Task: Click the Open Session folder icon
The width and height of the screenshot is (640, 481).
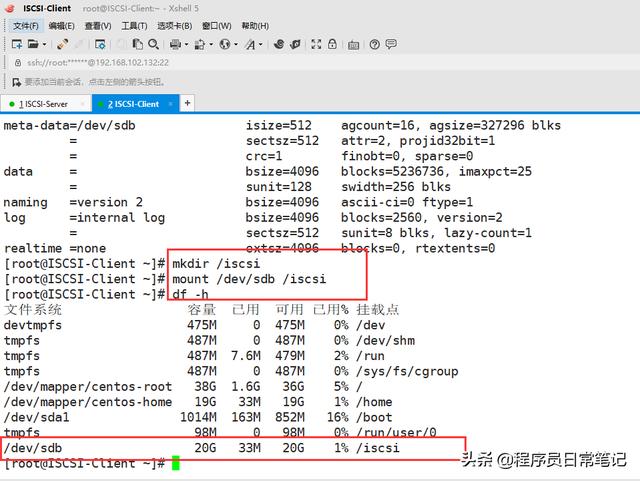Action: pos(33,44)
